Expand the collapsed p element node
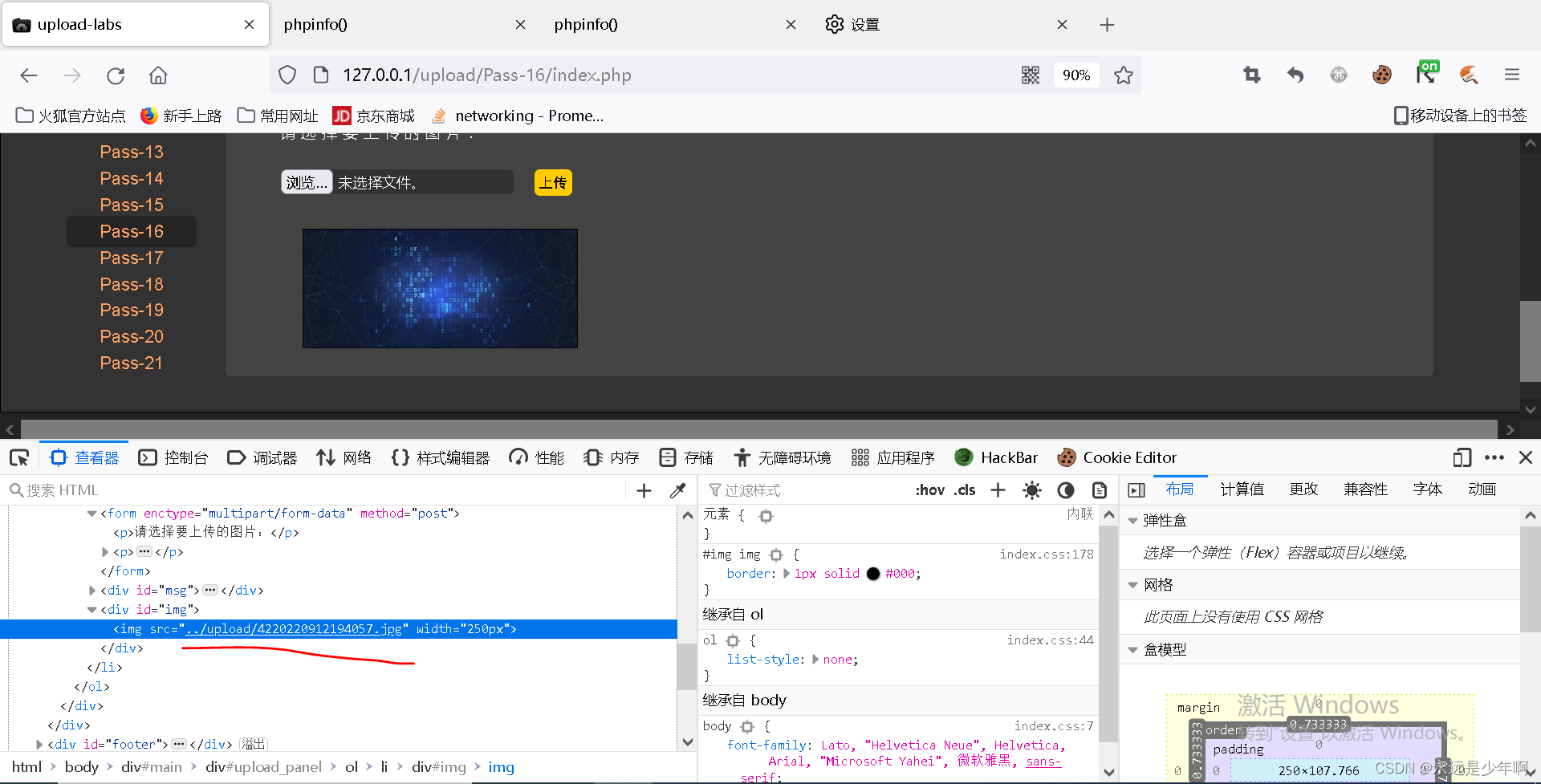 tap(104, 552)
